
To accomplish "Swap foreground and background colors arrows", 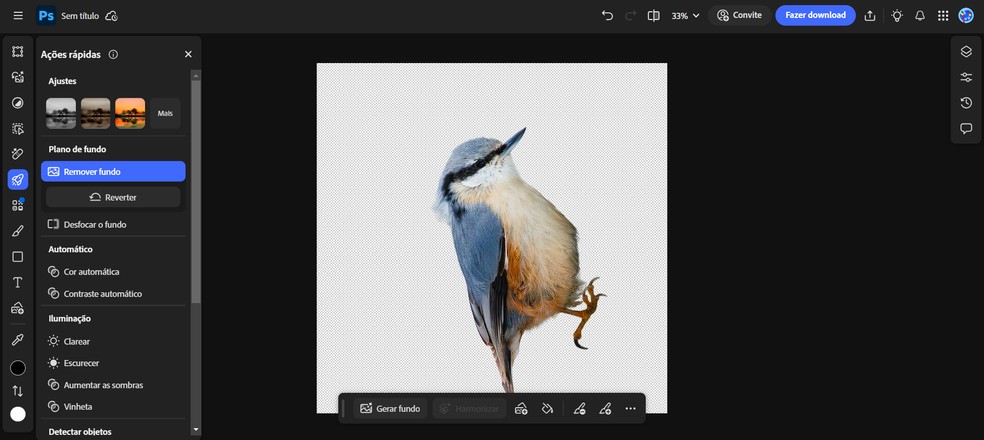I will point(17,391).
